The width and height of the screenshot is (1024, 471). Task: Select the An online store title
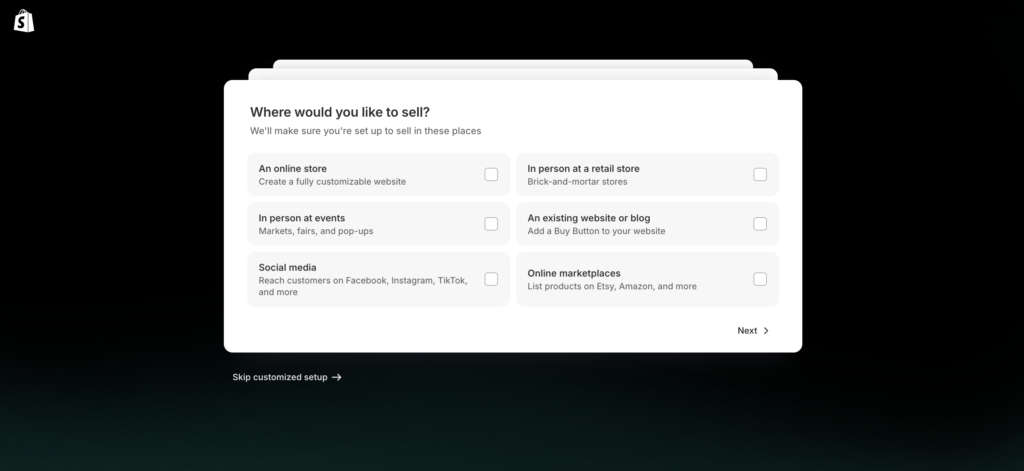tap(292, 168)
